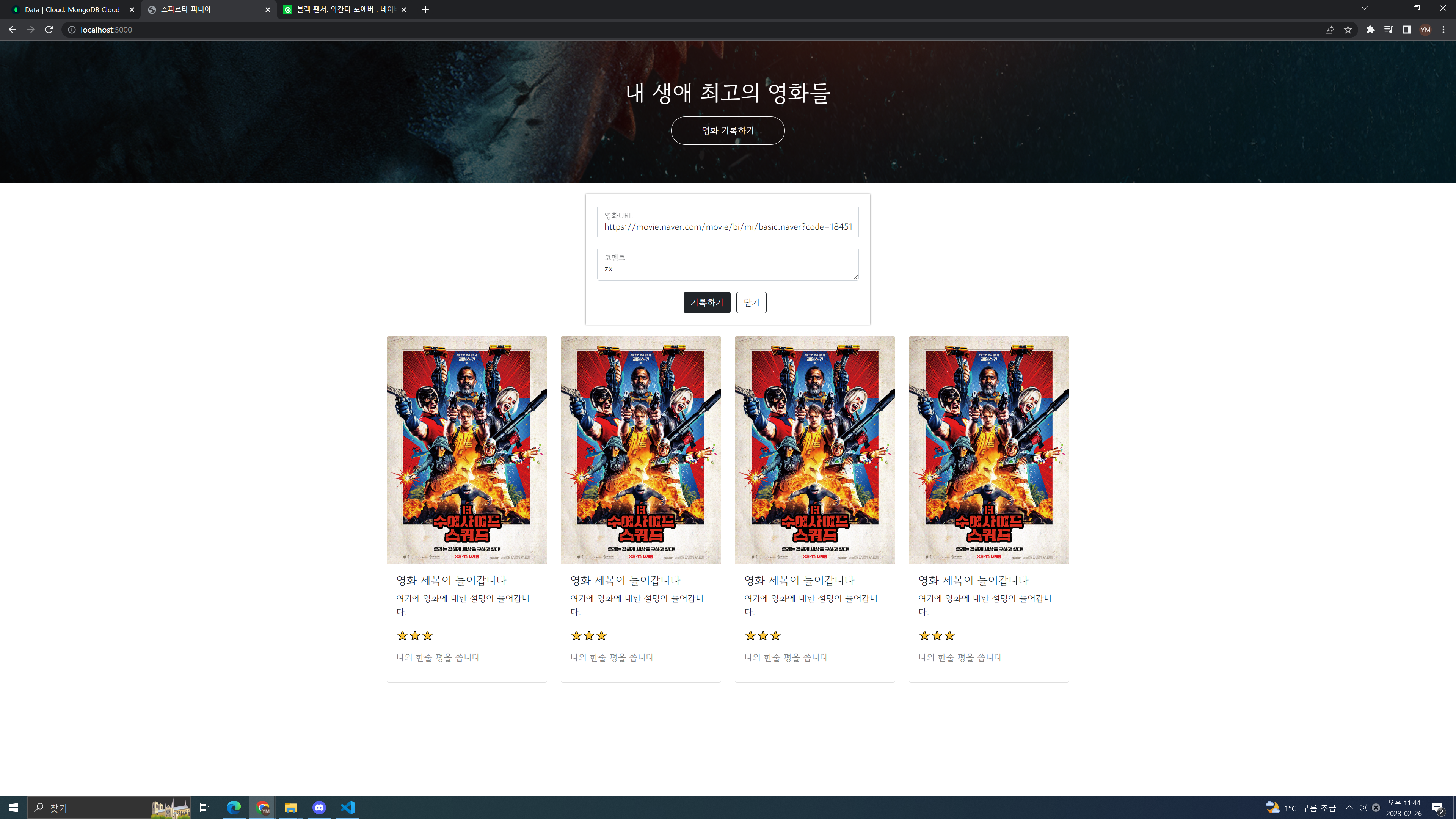Viewport: 1456px width, 819px height.
Task: Open a new browser tab
Action: (x=425, y=9)
